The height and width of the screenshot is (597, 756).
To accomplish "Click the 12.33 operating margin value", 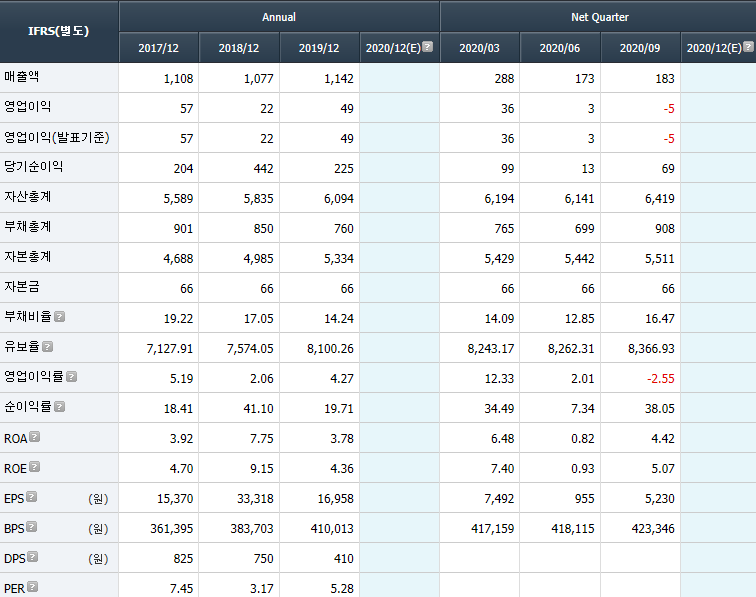I will click(499, 379).
